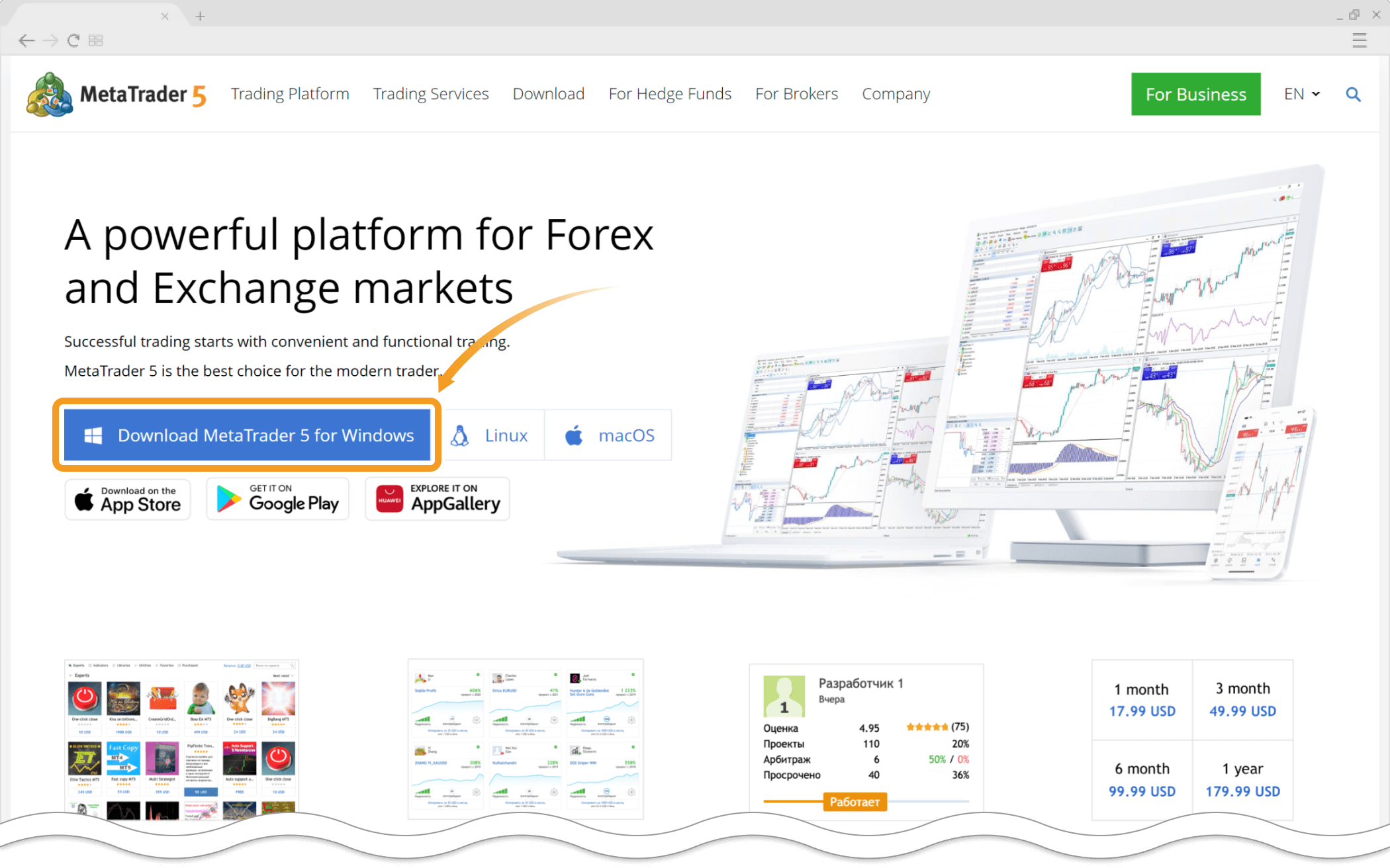This screenshot has width=1390, height=868.
Task: Restore the browser window
Action: pyautogui.click(x=1354, y=14)
